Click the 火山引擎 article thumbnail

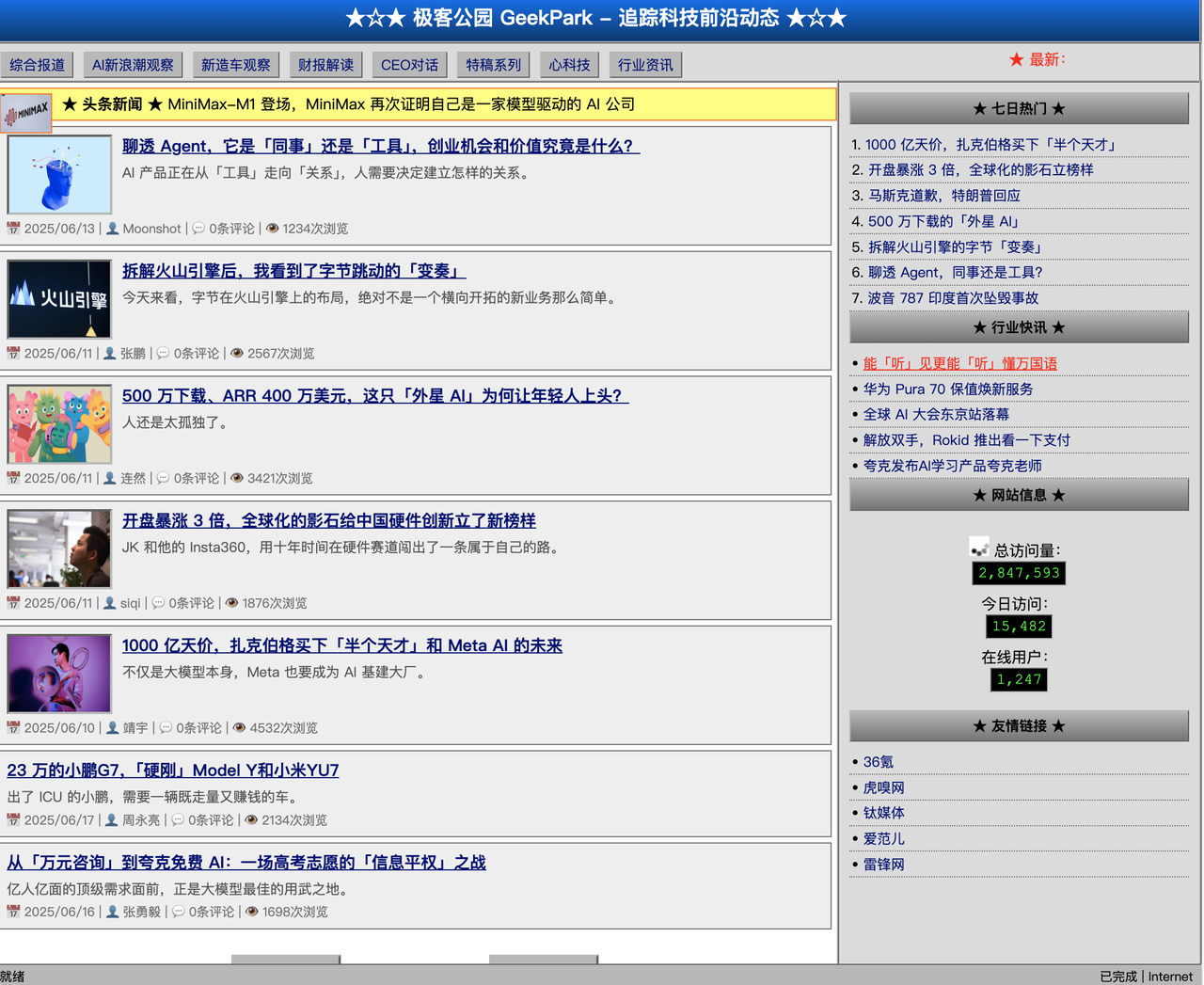coord(58,298)
